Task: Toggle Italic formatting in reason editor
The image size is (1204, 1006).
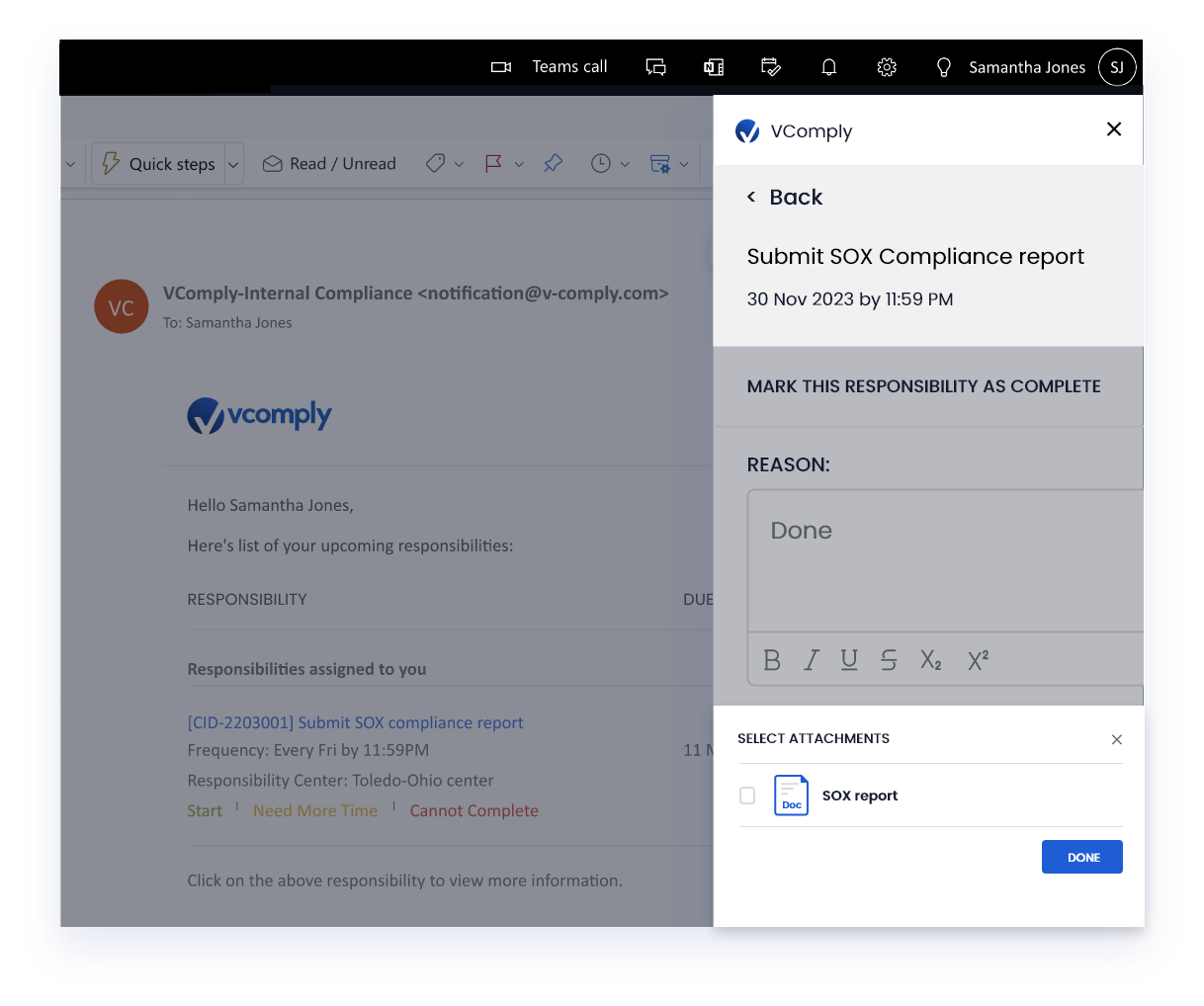Action: click(812, 660)
